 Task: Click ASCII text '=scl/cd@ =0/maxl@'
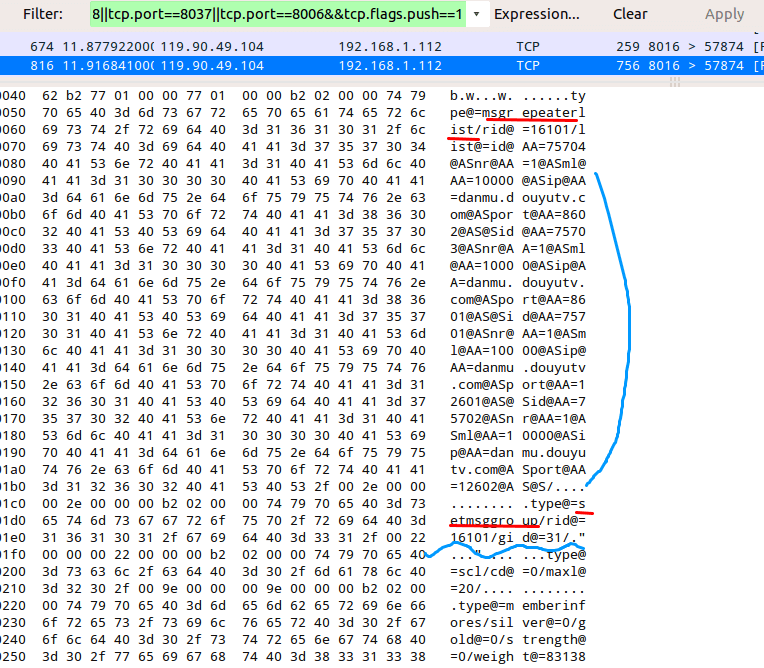(517, 572)
